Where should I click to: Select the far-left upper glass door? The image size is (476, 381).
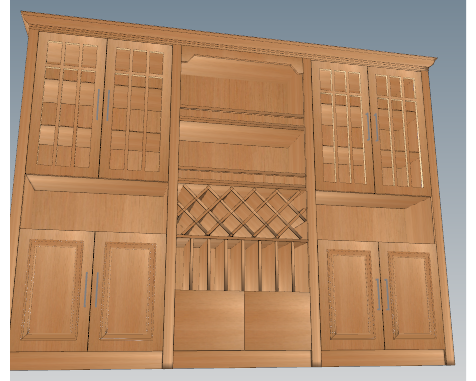[67, 104]
